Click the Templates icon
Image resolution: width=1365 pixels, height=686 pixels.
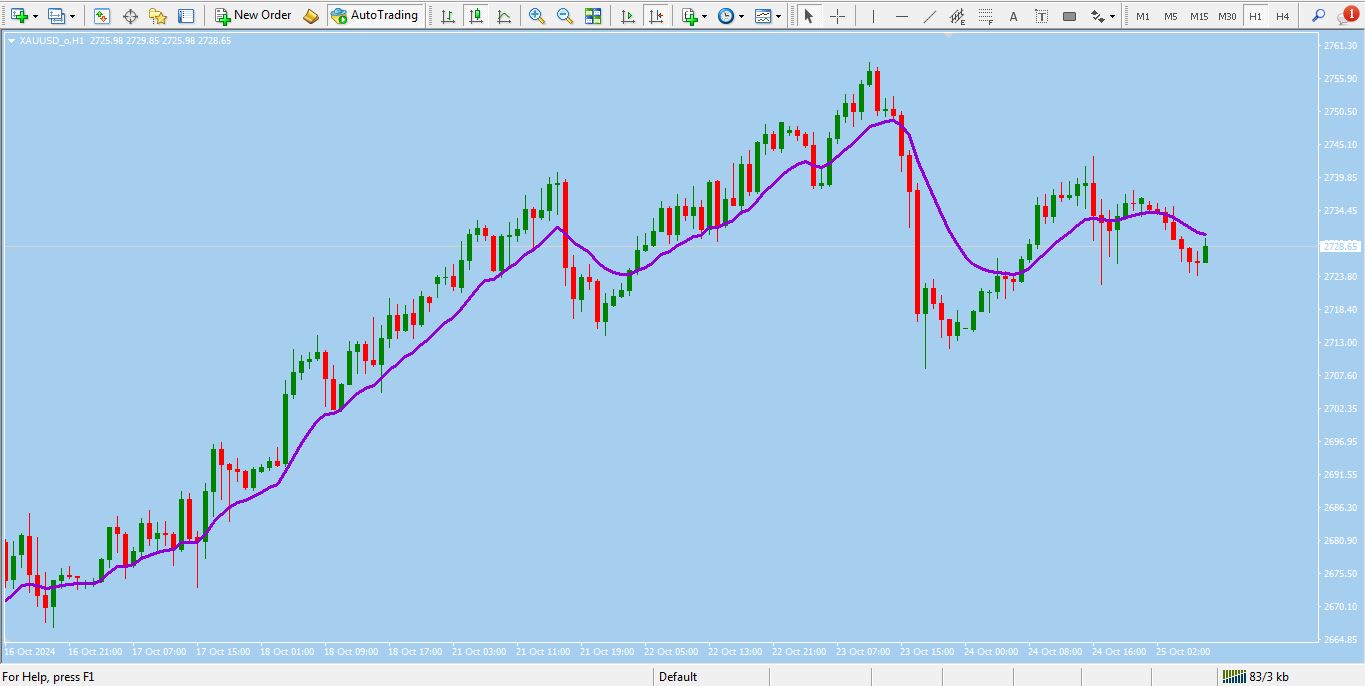tap(763, 16)
